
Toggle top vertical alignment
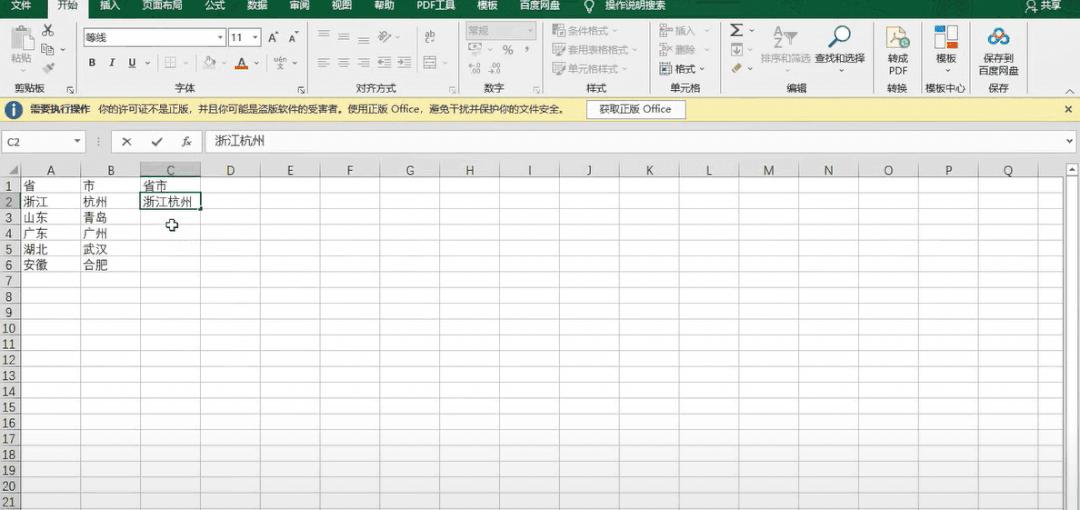324,36
